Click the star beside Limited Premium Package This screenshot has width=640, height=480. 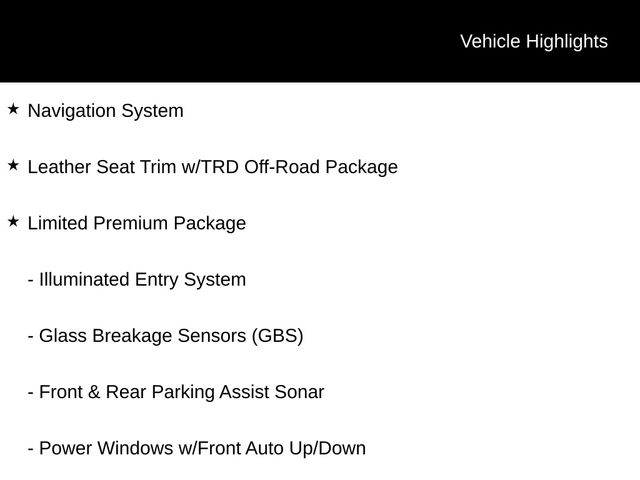[x=13, y=222]
